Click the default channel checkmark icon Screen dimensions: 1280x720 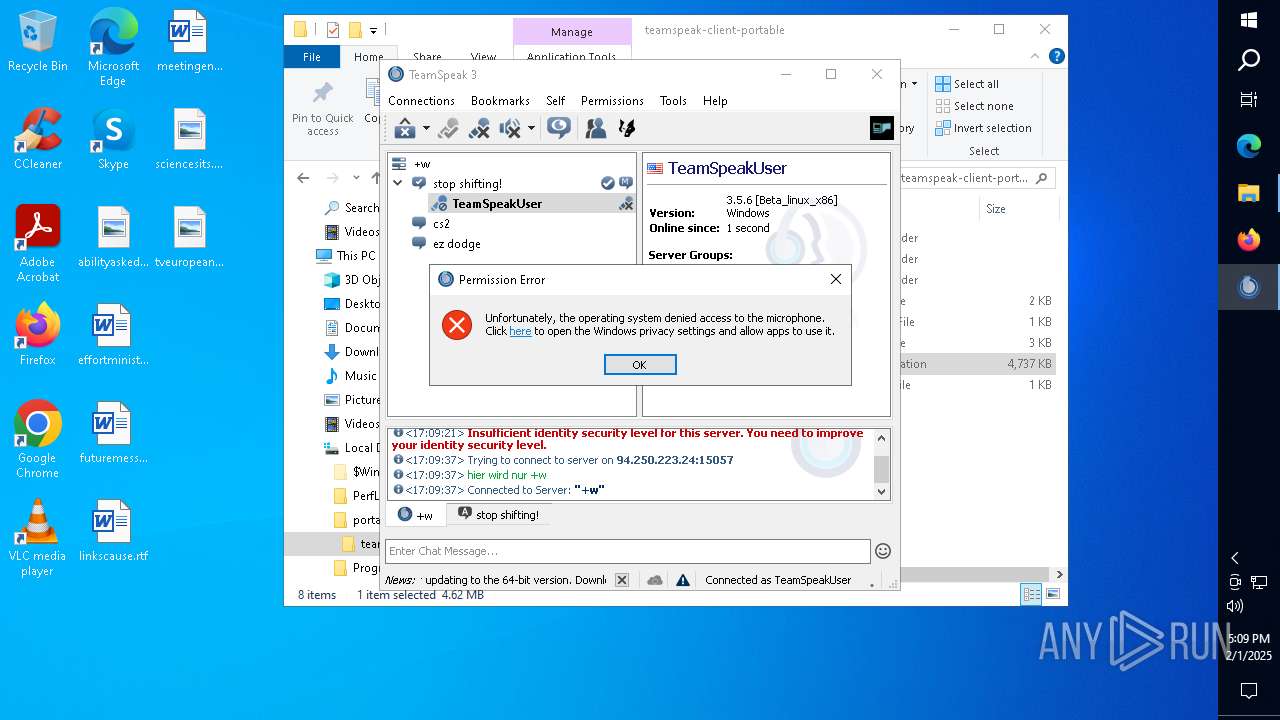tap(607, 183)
